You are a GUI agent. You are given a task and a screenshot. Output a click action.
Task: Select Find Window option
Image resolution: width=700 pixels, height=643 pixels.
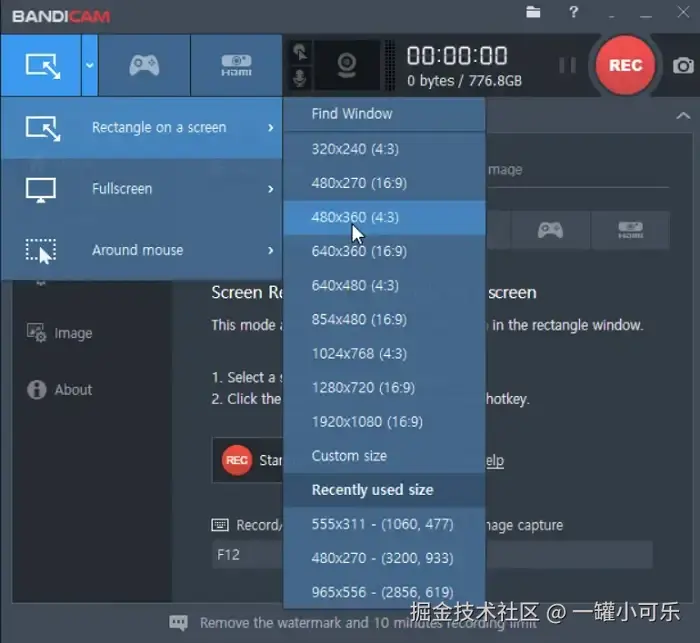(384, 114)
